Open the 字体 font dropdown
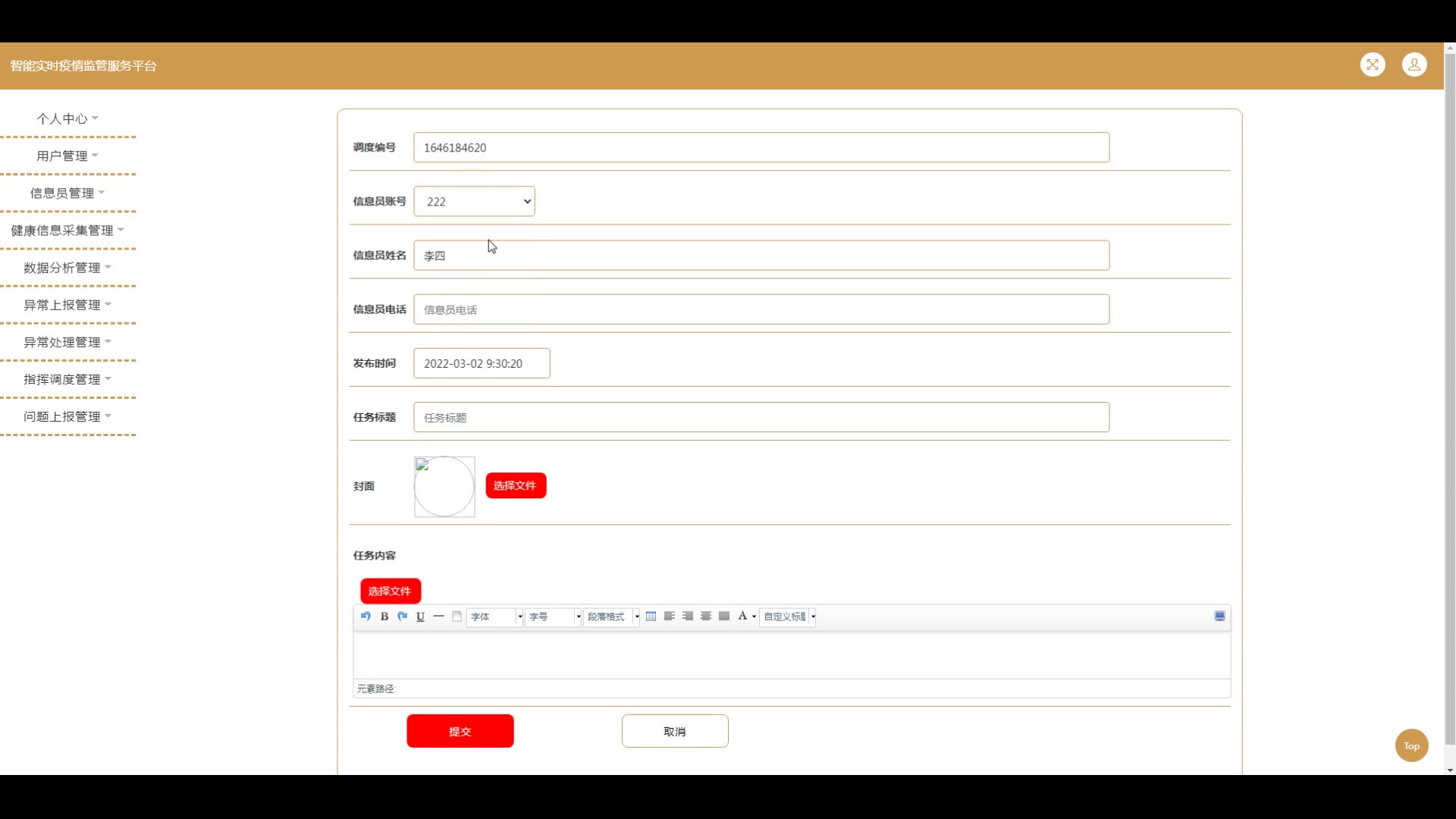Screen dimensions: 1456x819 [x=495, y=617]
